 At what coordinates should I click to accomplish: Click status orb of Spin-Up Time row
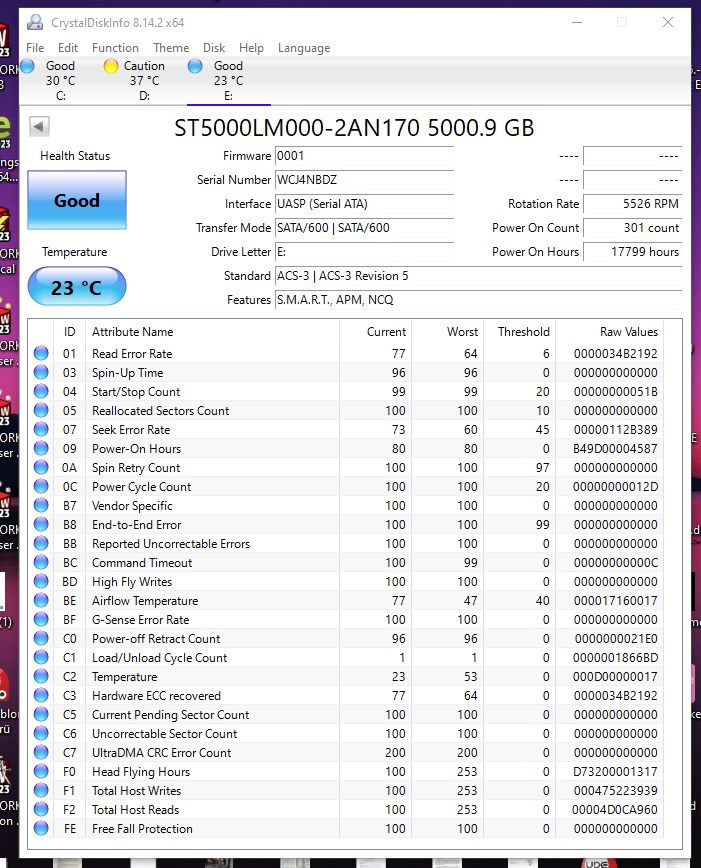(x=41, y=372)
